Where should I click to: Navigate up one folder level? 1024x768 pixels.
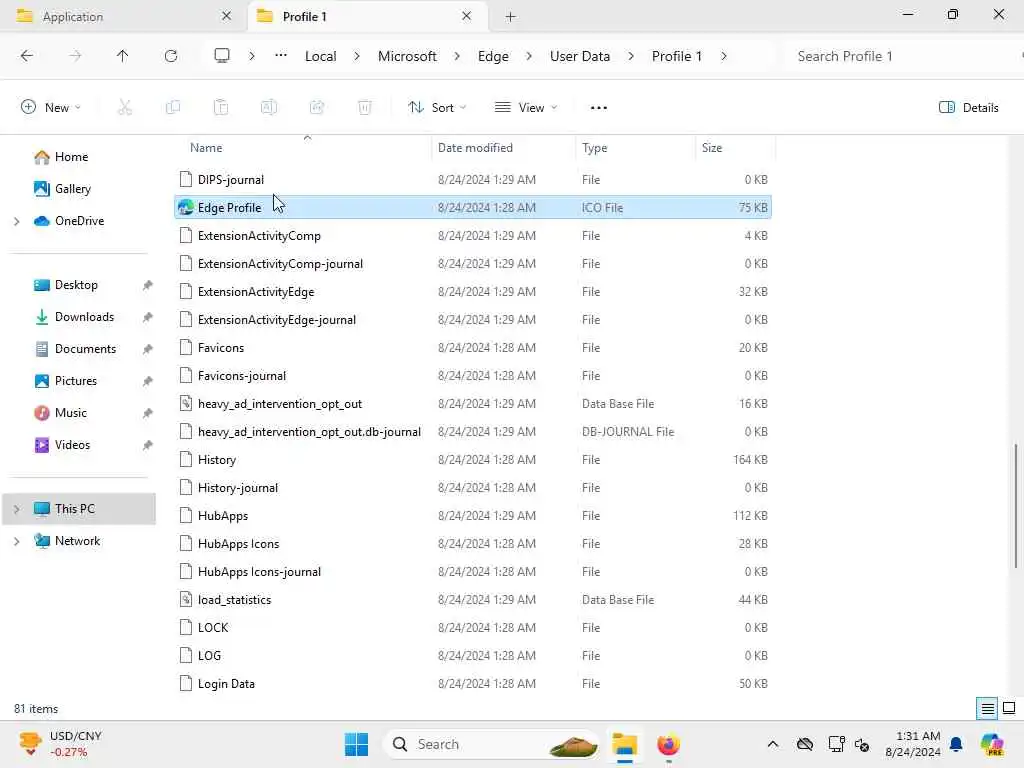coord(122,56)
